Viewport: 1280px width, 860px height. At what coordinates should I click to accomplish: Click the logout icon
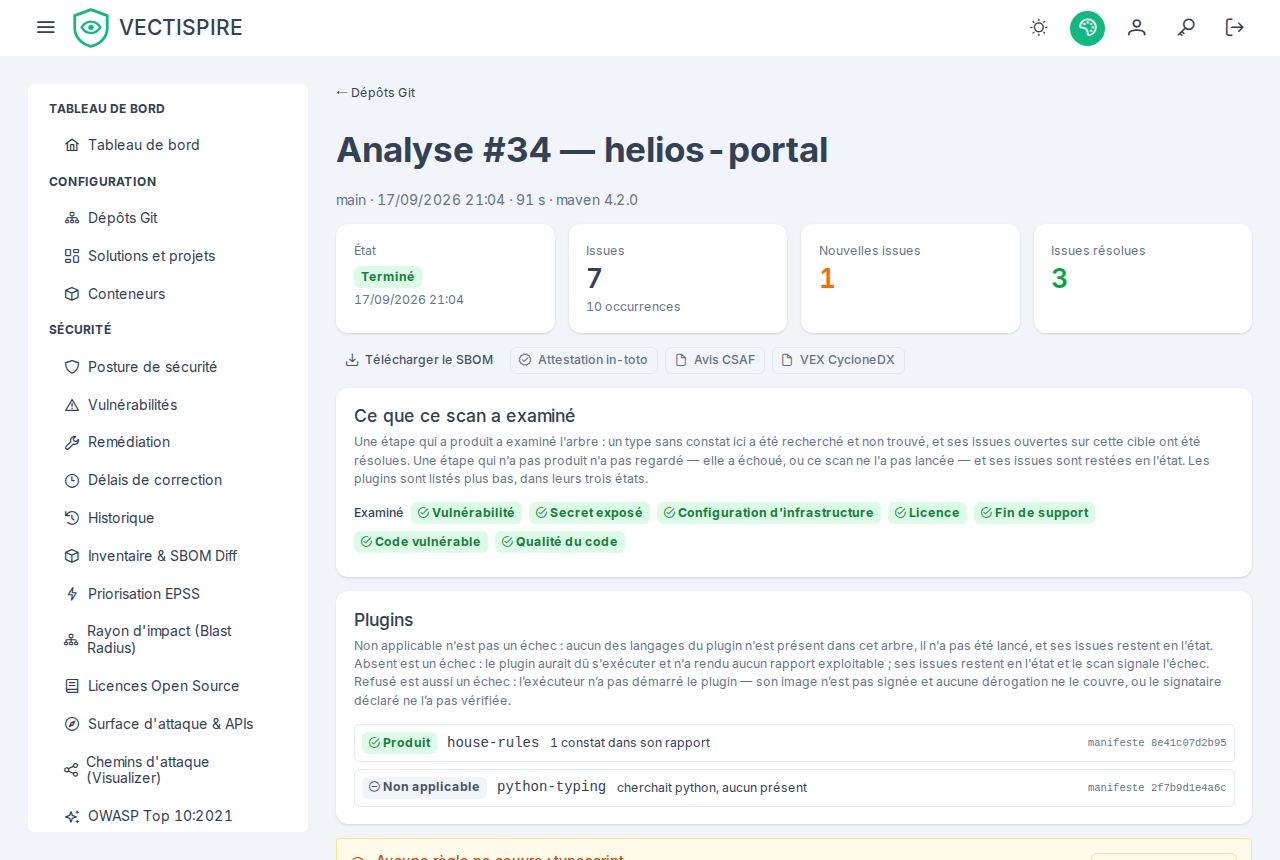1235,28
